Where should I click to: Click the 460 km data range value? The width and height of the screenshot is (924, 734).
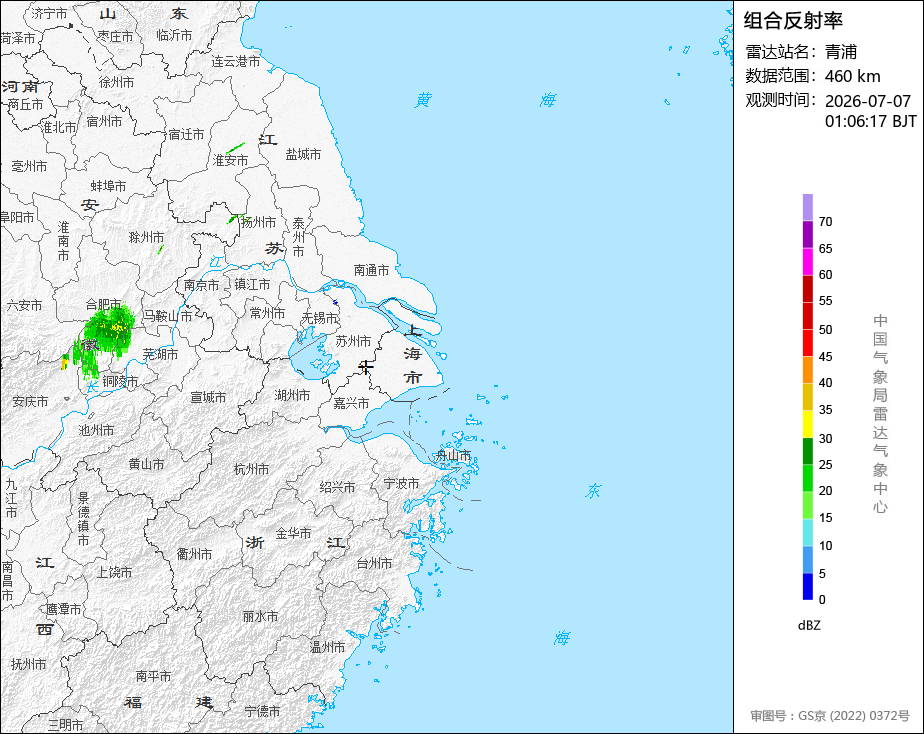coord(853,76)
